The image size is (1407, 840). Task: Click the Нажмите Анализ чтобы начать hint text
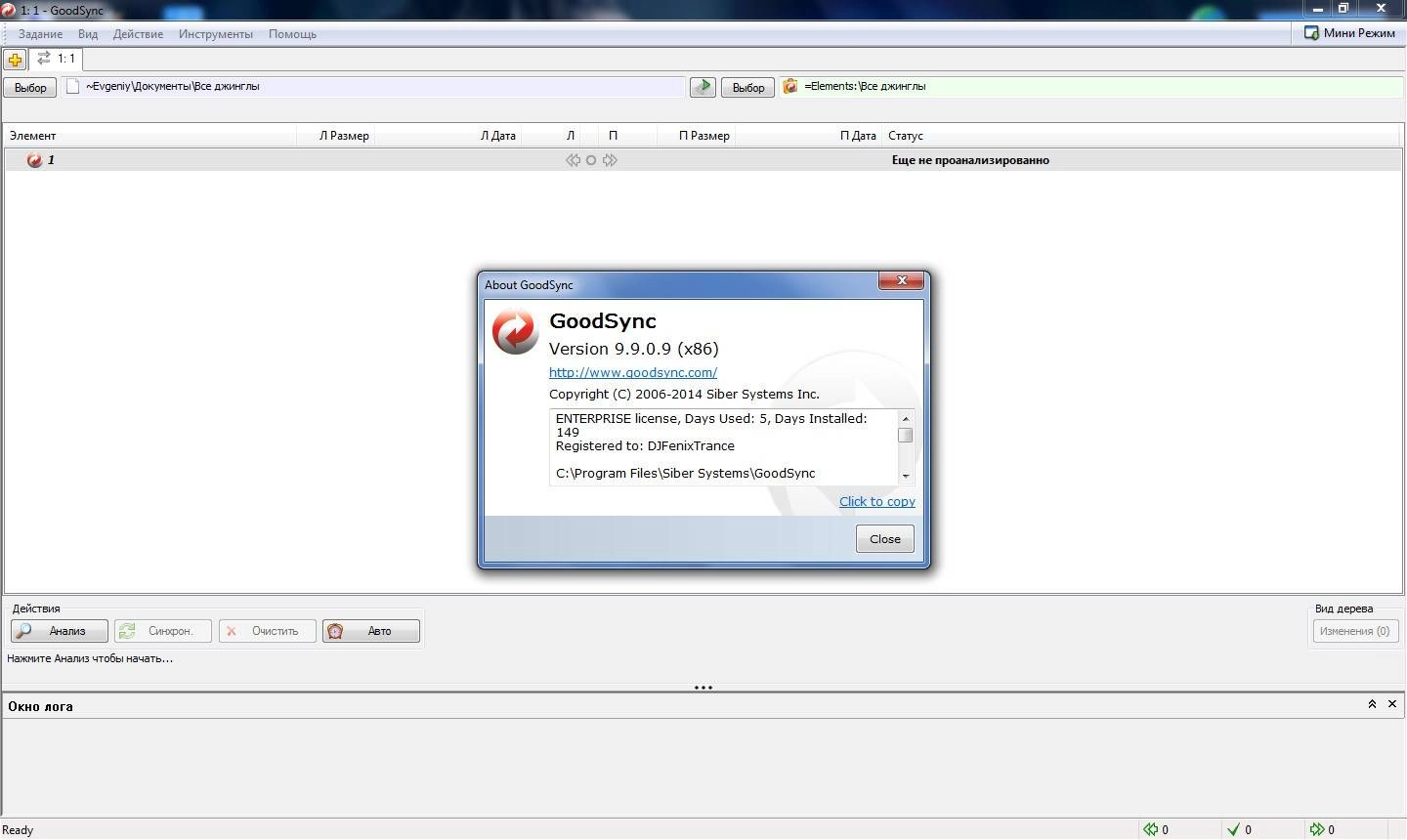coord(90,658)
